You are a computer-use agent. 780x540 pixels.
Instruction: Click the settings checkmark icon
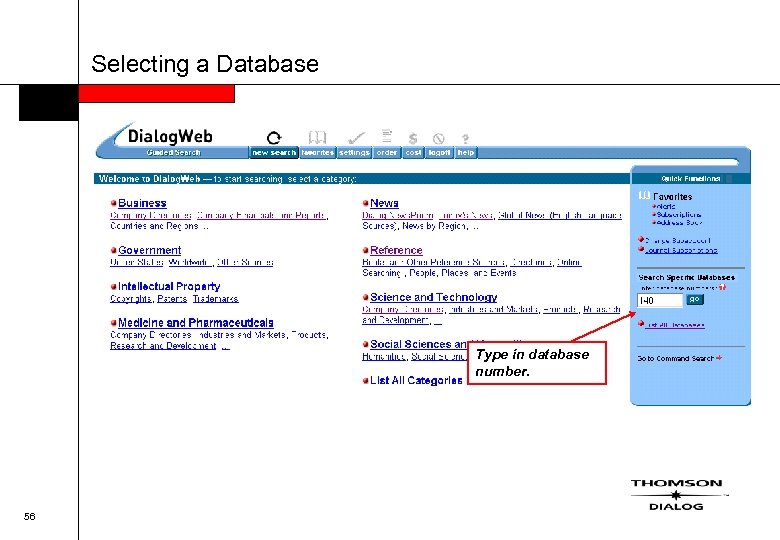(x=356, y=138)
